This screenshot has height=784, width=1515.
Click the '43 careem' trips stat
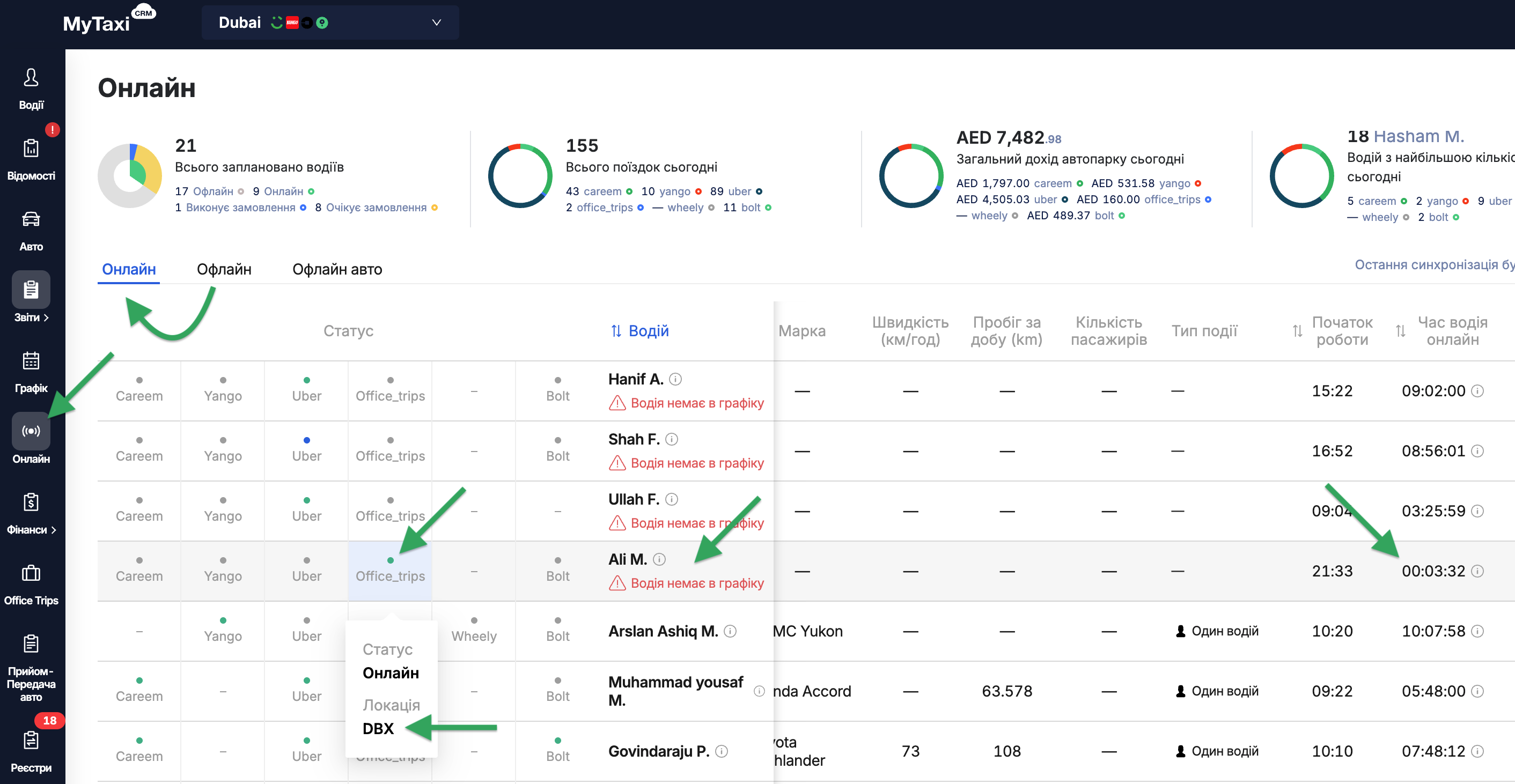pyautogui.click(x=599, y=191)
